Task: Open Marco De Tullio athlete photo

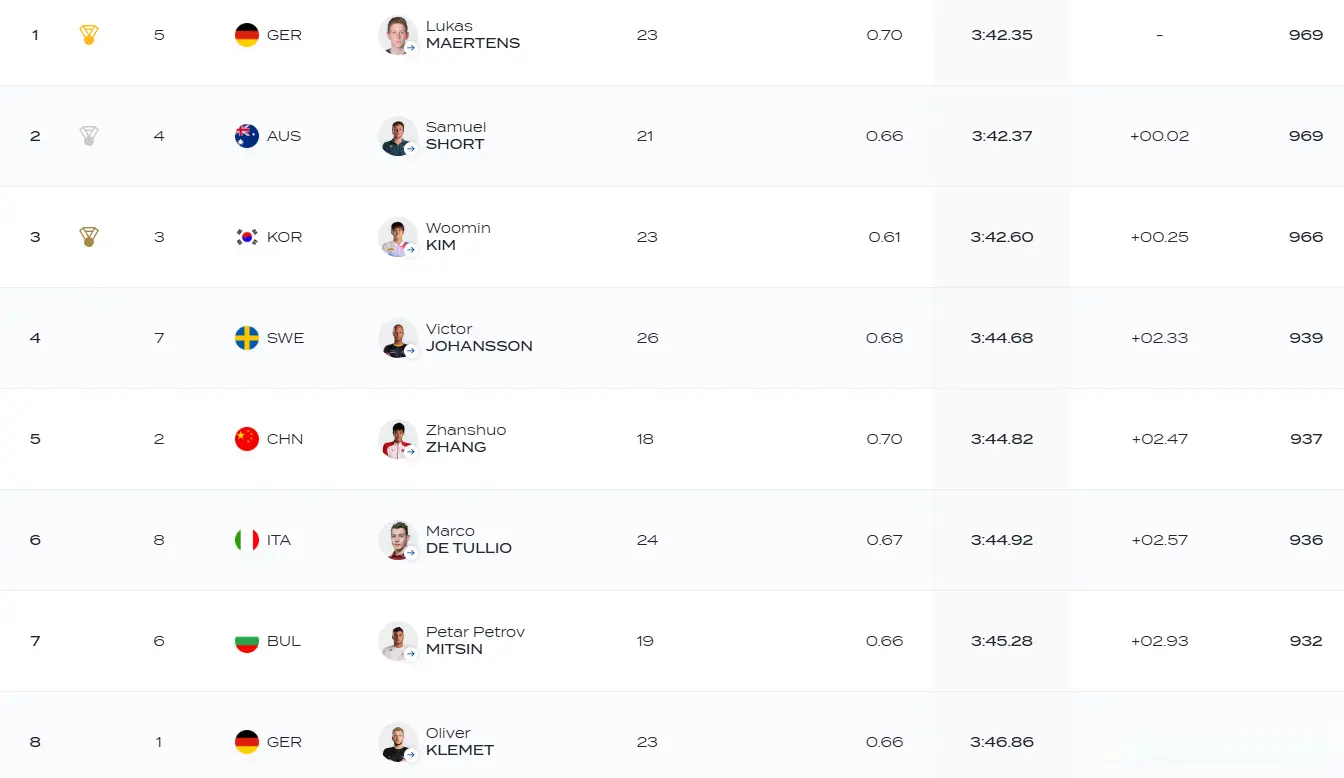Action: 397,540
